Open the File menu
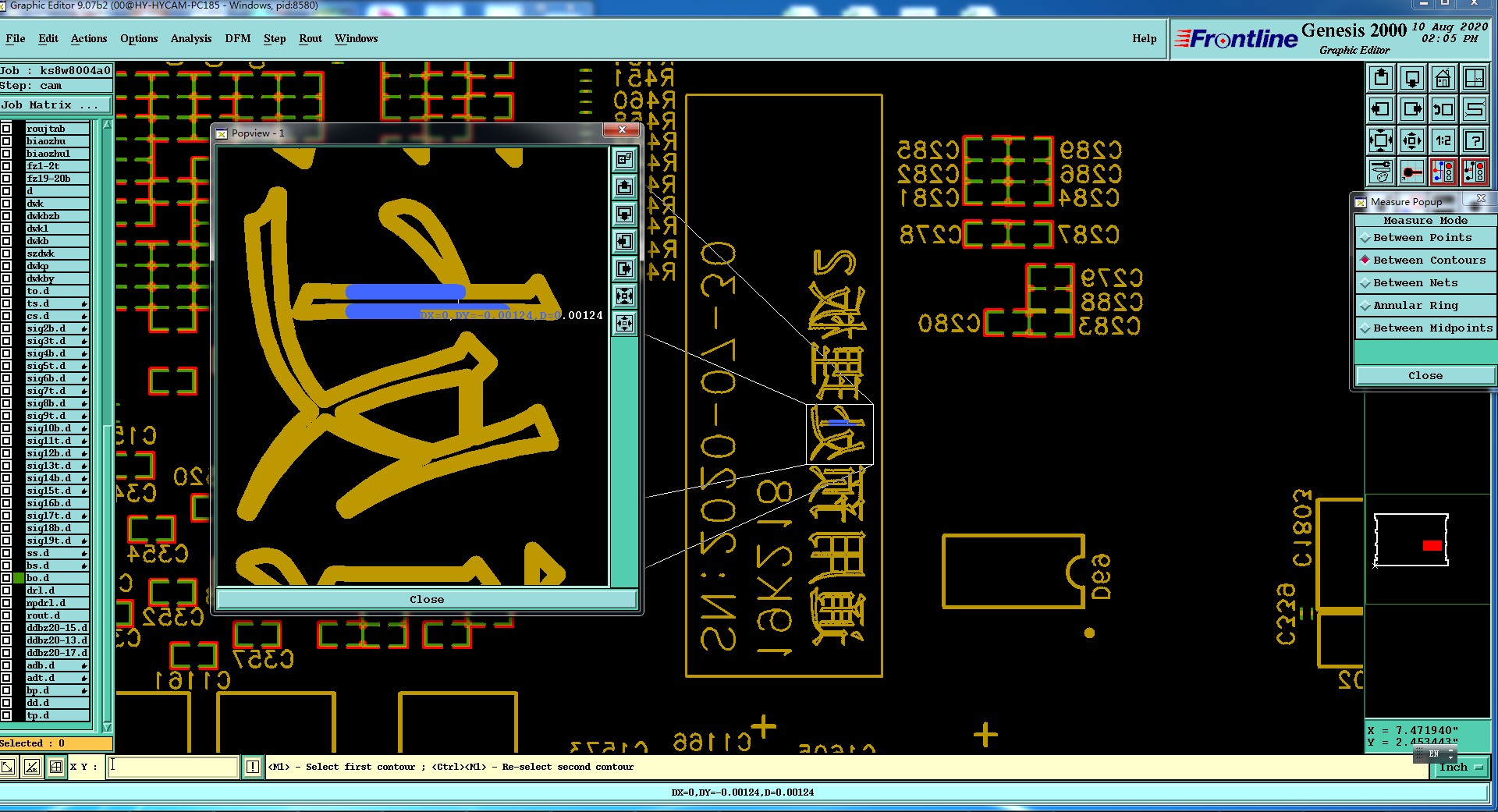 coord(16,38)
